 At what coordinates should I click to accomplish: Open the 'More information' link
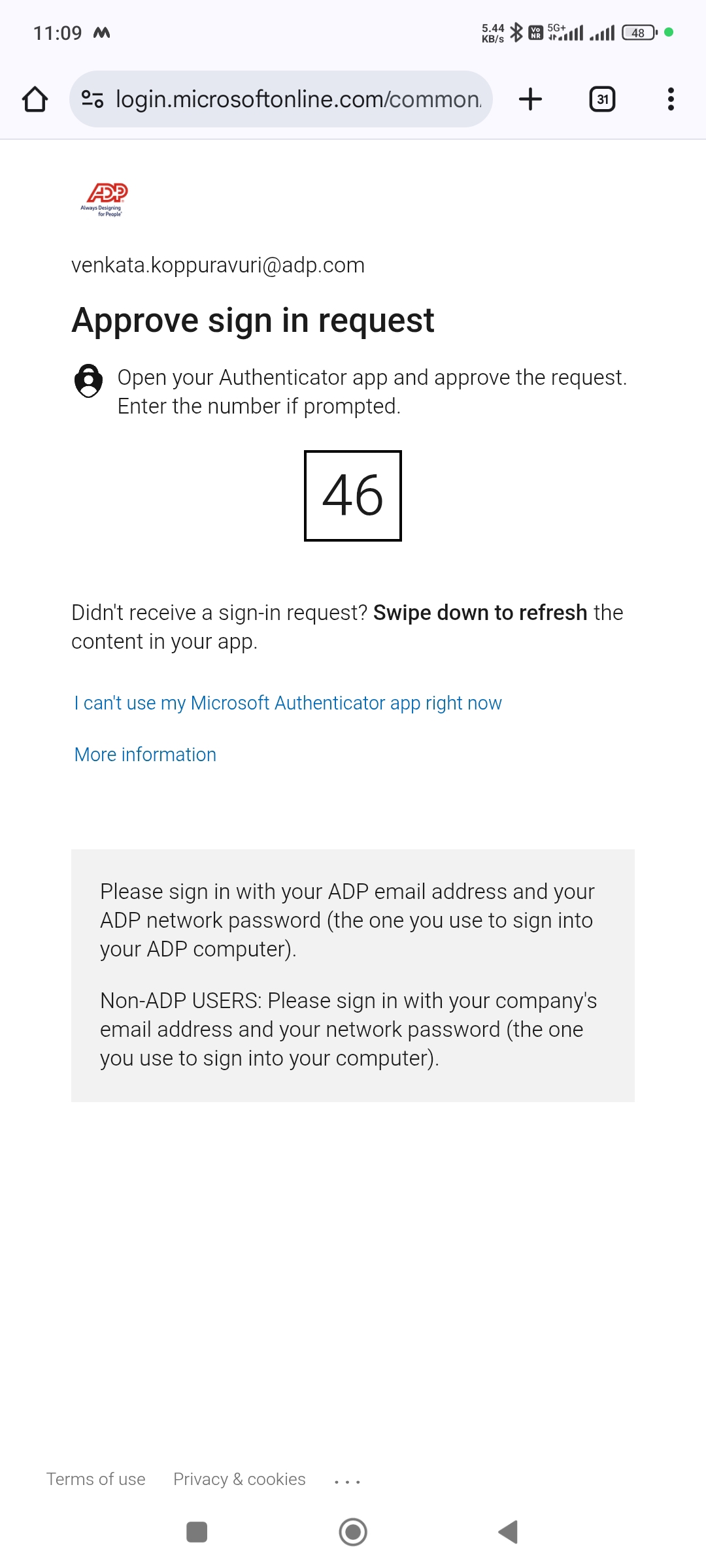pyautogui.click(x=144, y=755)
